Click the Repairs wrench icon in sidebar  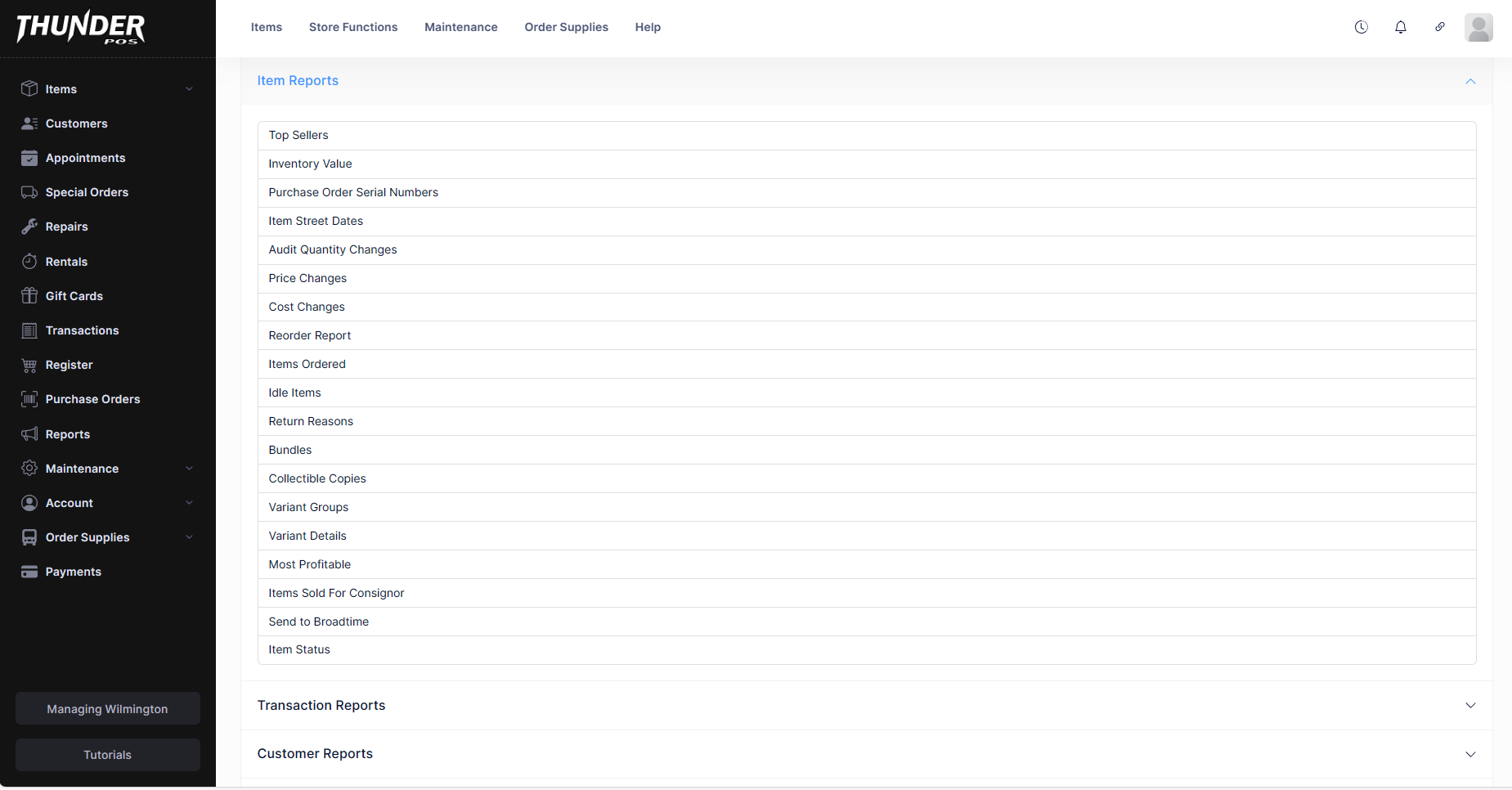(x=29, y=227)
